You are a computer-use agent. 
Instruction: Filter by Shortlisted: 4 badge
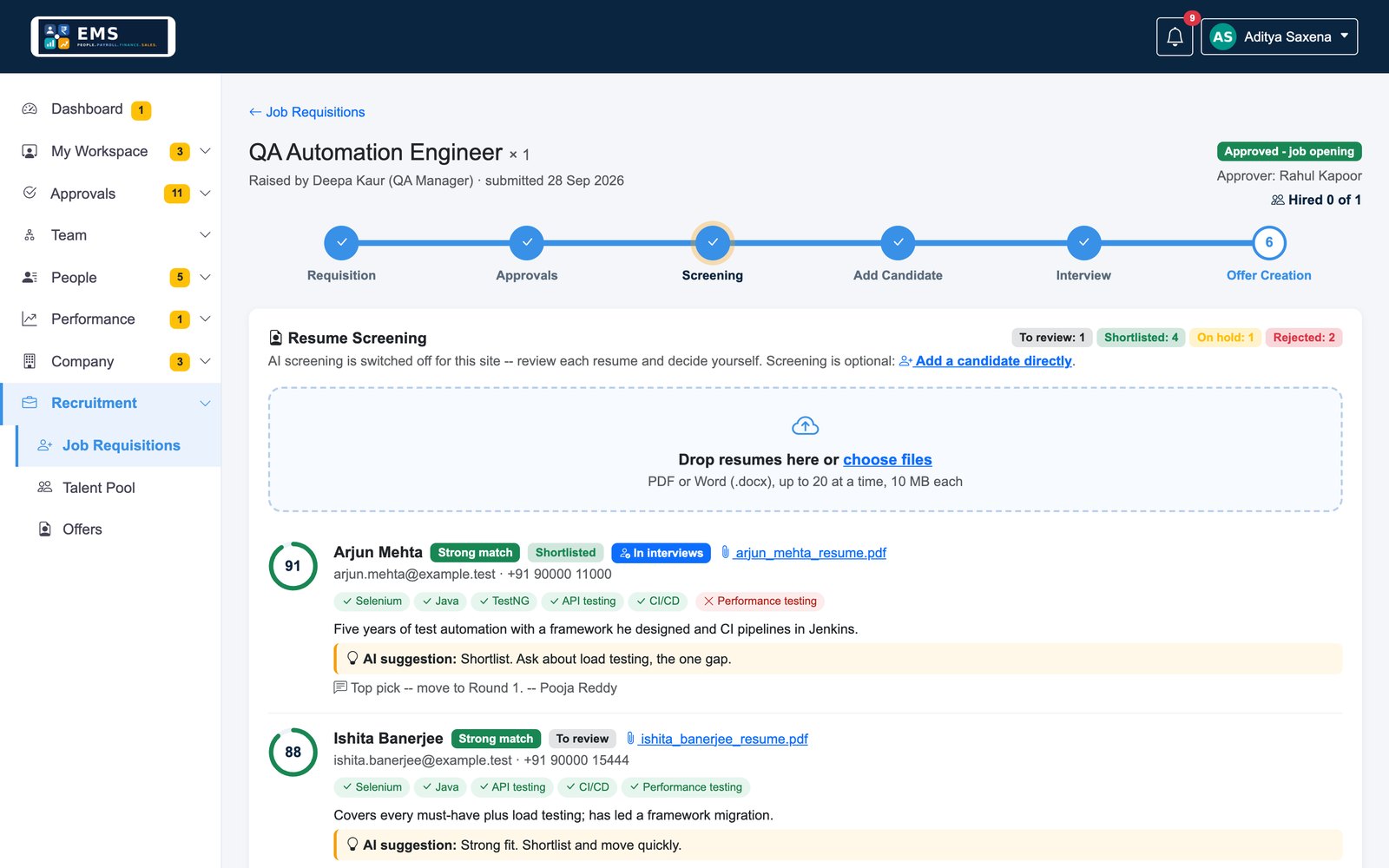(1141, 338)
